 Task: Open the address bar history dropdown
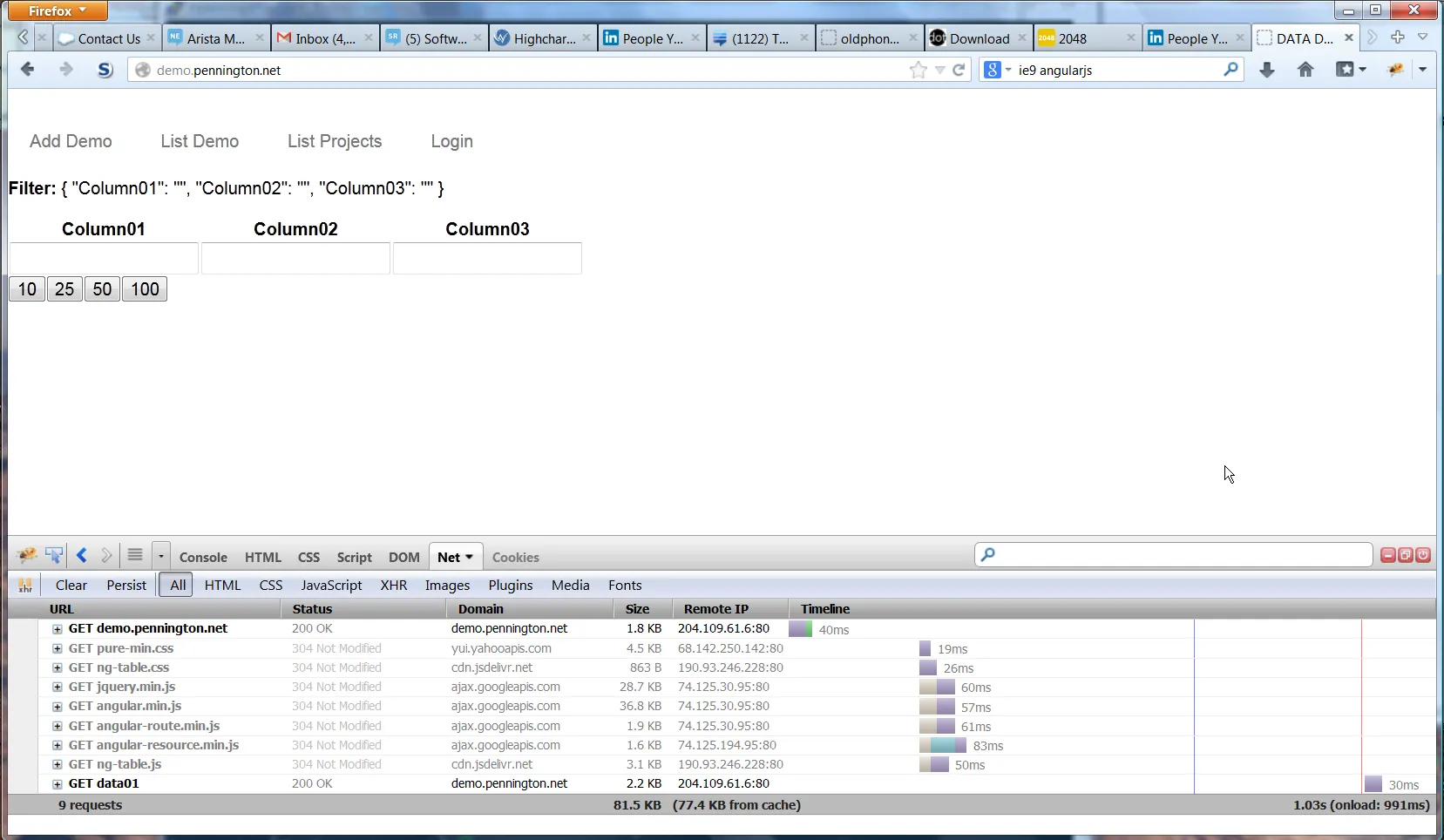[x=939, y=70]
